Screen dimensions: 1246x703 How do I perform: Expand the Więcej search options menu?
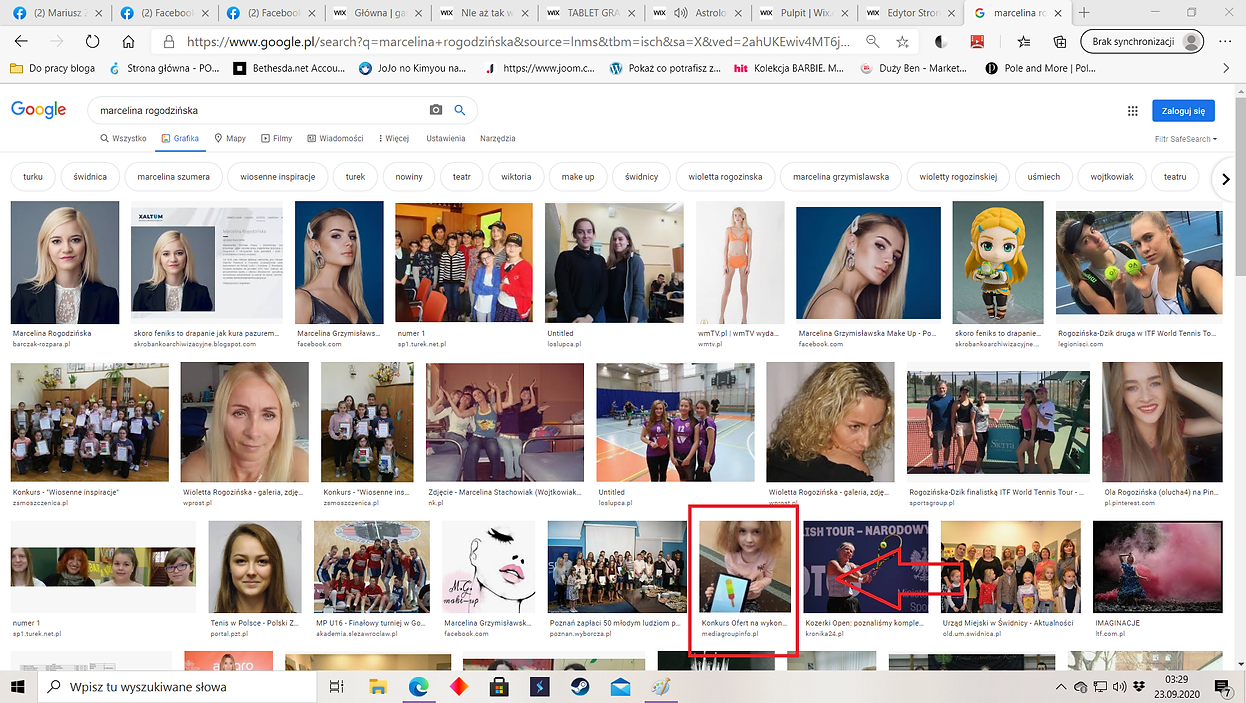(x=392, y=139)
